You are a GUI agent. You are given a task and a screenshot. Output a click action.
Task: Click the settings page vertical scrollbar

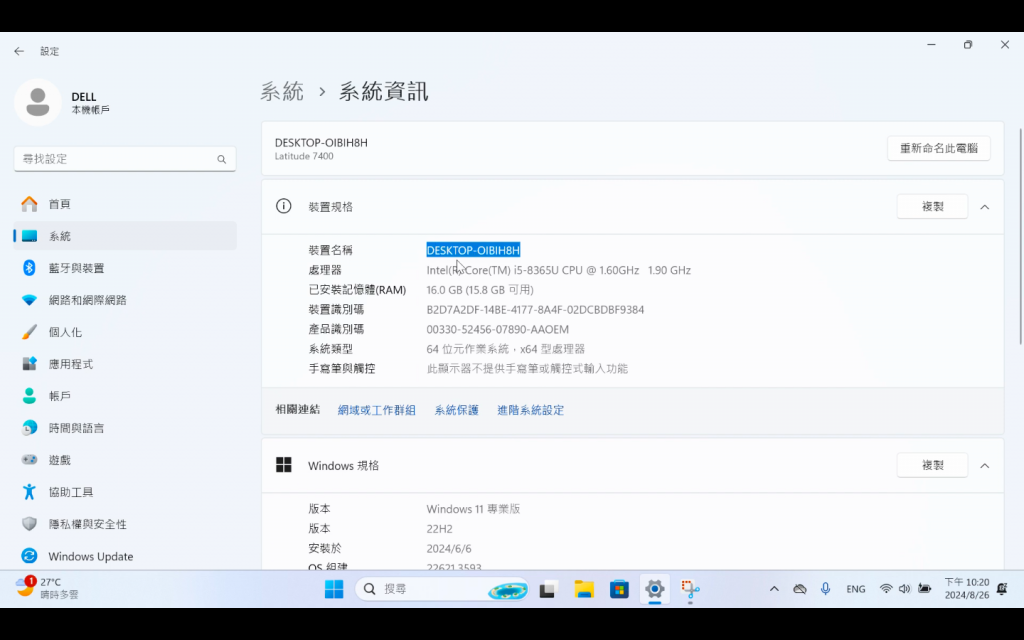(x=1021, y=236)
